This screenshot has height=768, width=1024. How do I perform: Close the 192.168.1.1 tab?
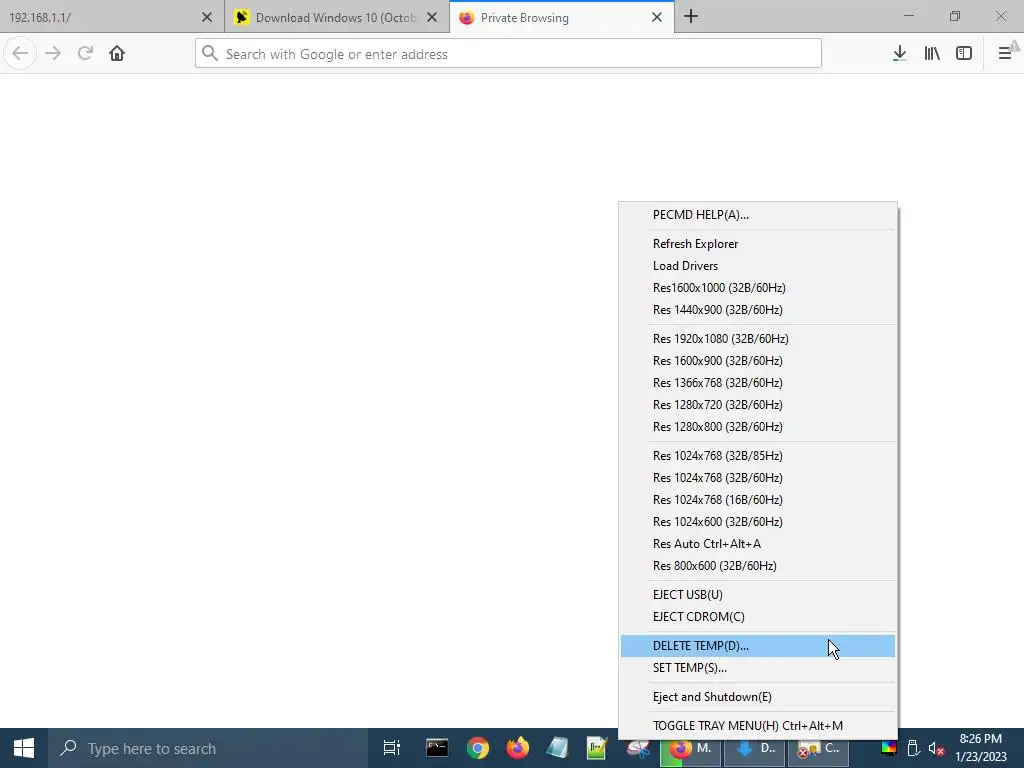pyautogui.click(x=206, y=18)
